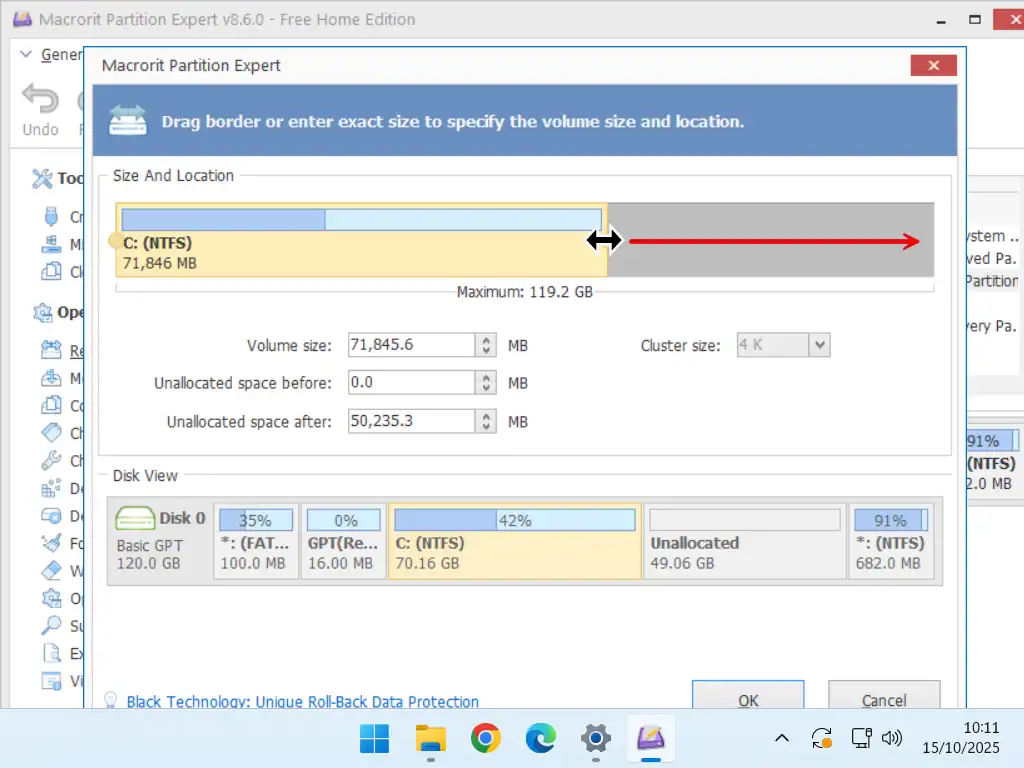Image resolution: width=1024 pixels, height=768 pixels.
Task: Click the Surface test magnifier icon in sidebar
Action: coord(51,626)
